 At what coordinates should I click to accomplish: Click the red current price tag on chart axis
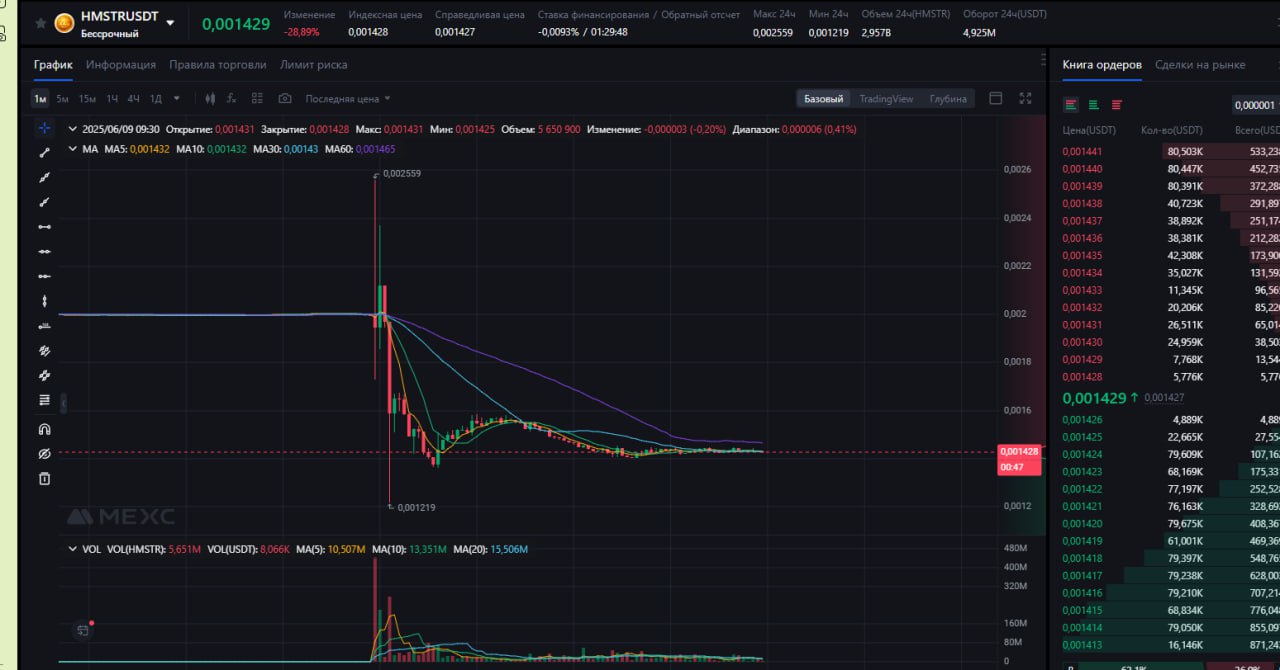coord(1019,459)
